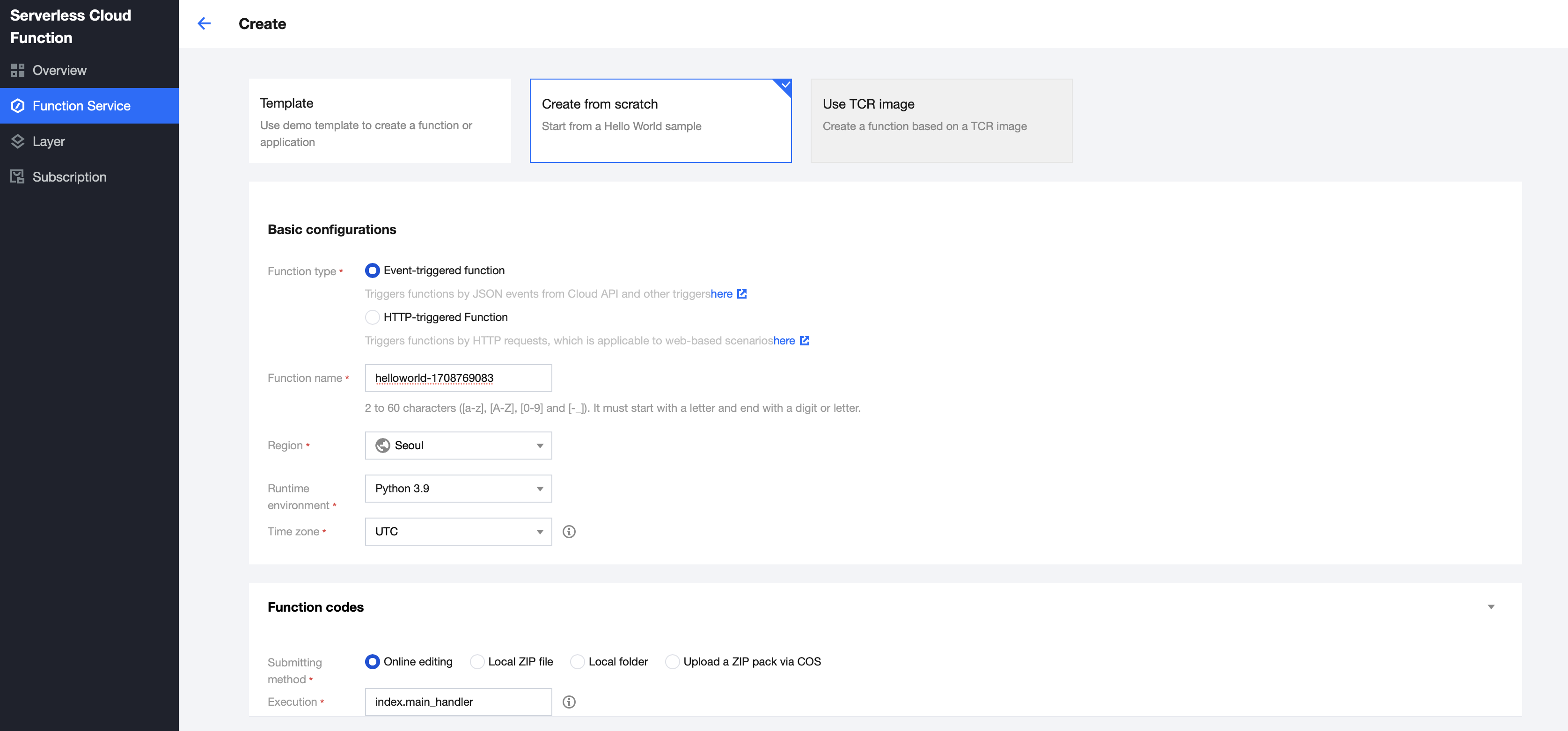
Task: Click info icon beside Execution field
Action: (569, 702)
